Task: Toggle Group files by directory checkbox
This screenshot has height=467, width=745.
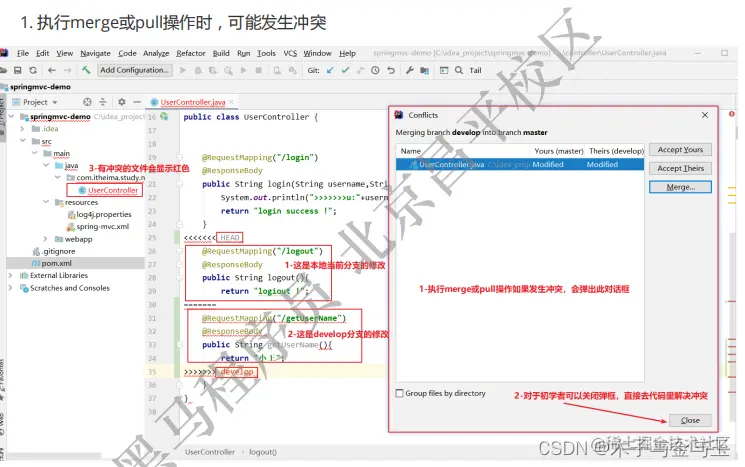Action: click(x=400, y=393)
